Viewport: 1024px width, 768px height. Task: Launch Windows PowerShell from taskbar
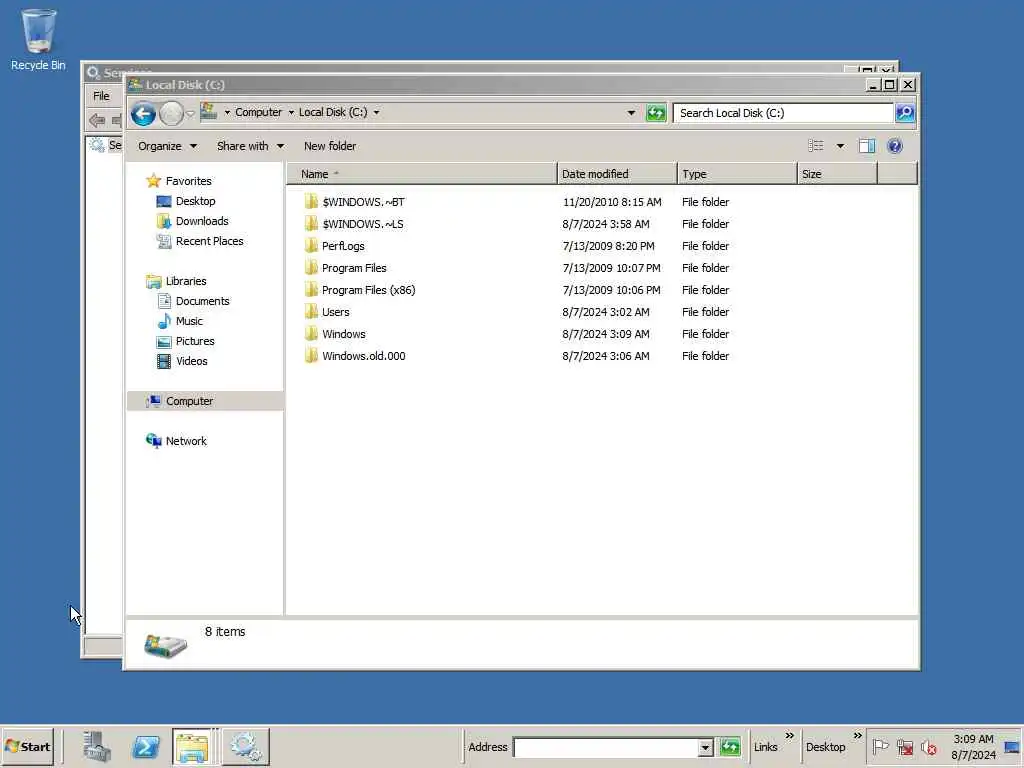pos(145,746)
